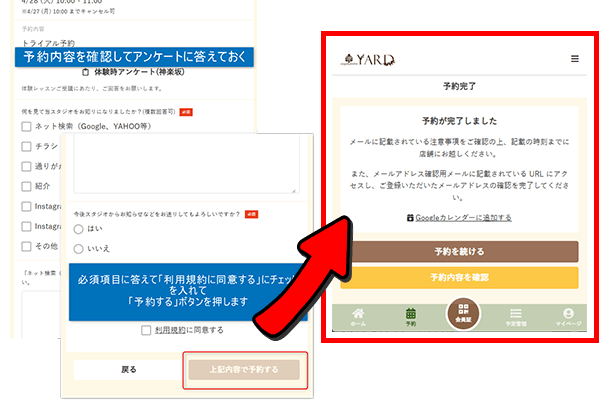Select the いいえ radio button
The image size is (600, 400).
tap(78, 249)
